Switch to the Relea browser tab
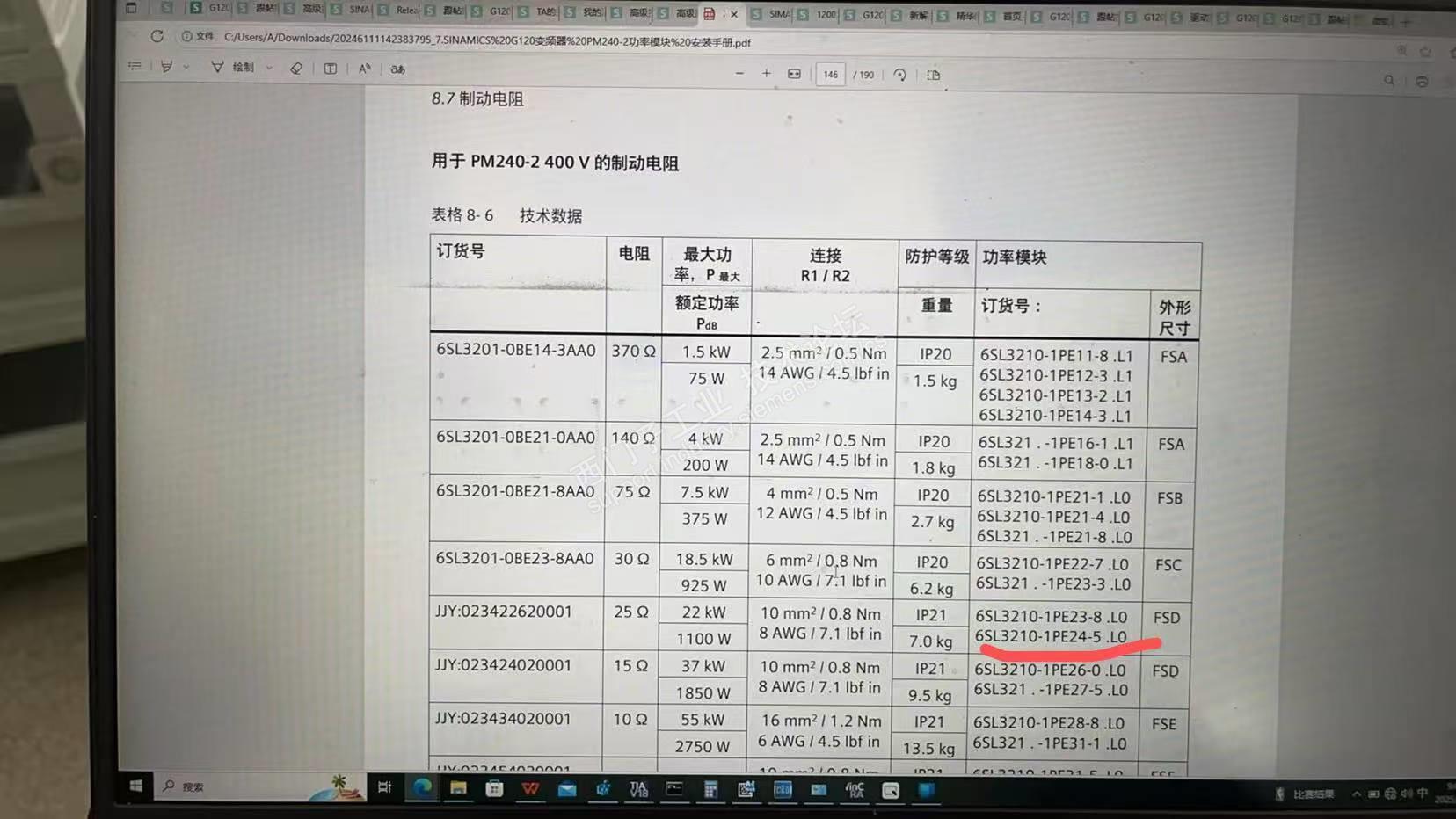 pos(397,10)
